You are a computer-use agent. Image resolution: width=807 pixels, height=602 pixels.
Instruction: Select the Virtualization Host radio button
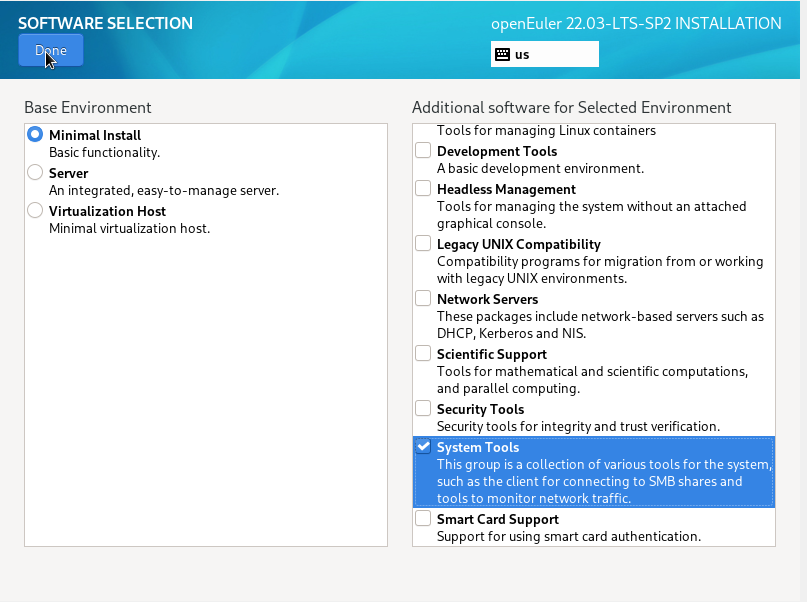[x=36, y=211]
